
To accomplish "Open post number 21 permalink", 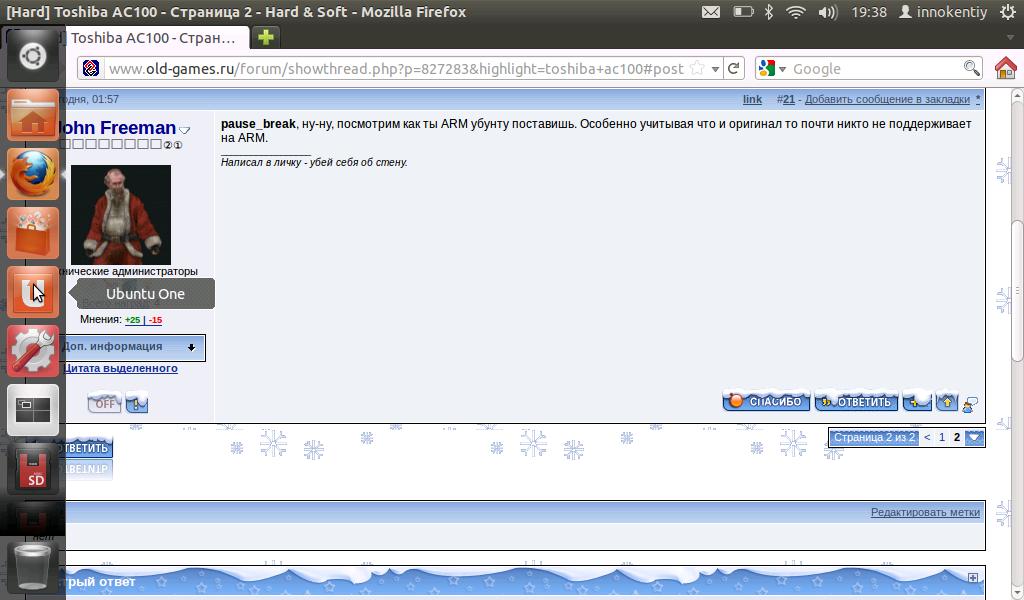I will (789, 99).
